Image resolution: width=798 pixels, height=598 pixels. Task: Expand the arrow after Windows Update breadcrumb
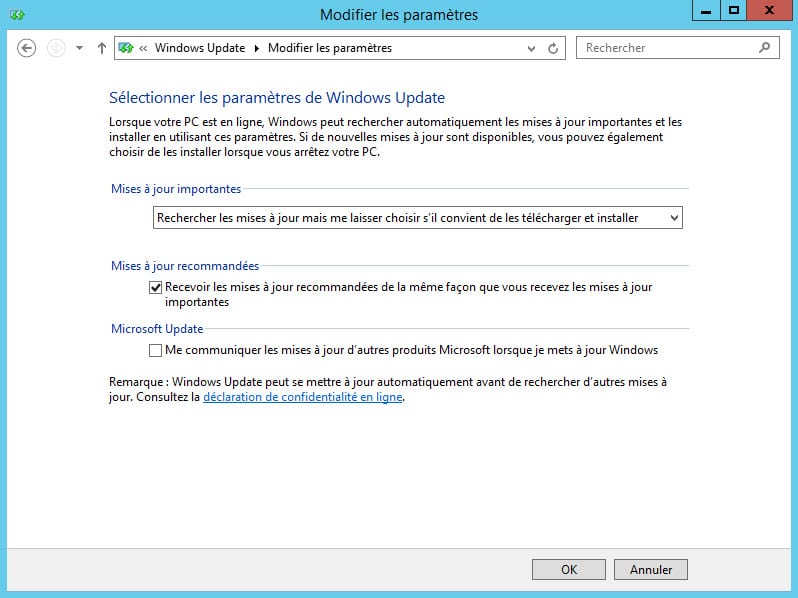(x=256, y=48)
